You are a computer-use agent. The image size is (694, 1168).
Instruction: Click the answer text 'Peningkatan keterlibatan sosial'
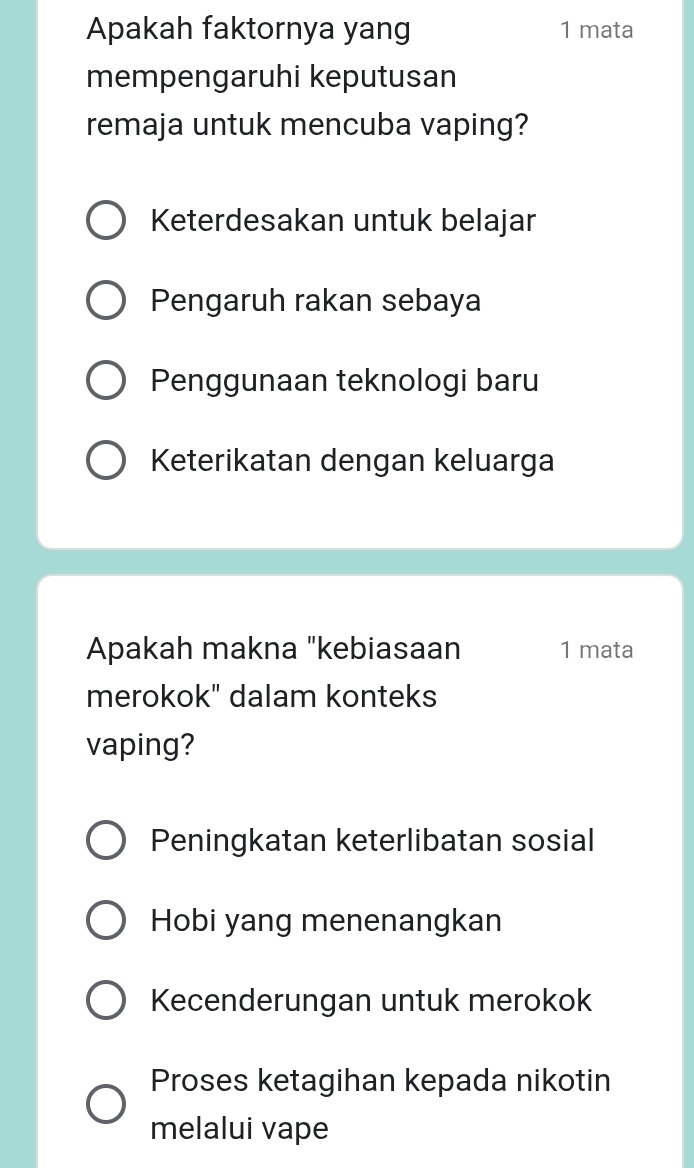tap(372, 840)
